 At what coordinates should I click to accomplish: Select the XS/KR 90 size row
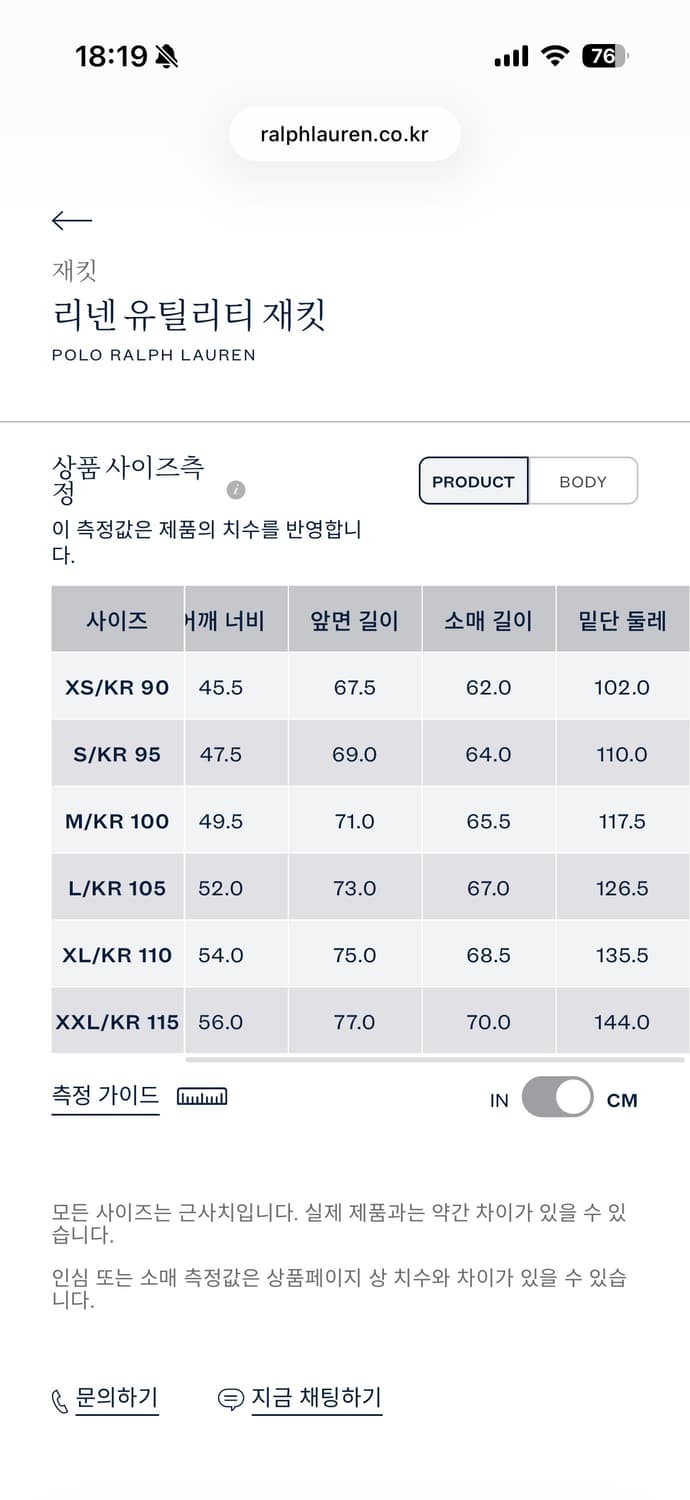[116, 687]
